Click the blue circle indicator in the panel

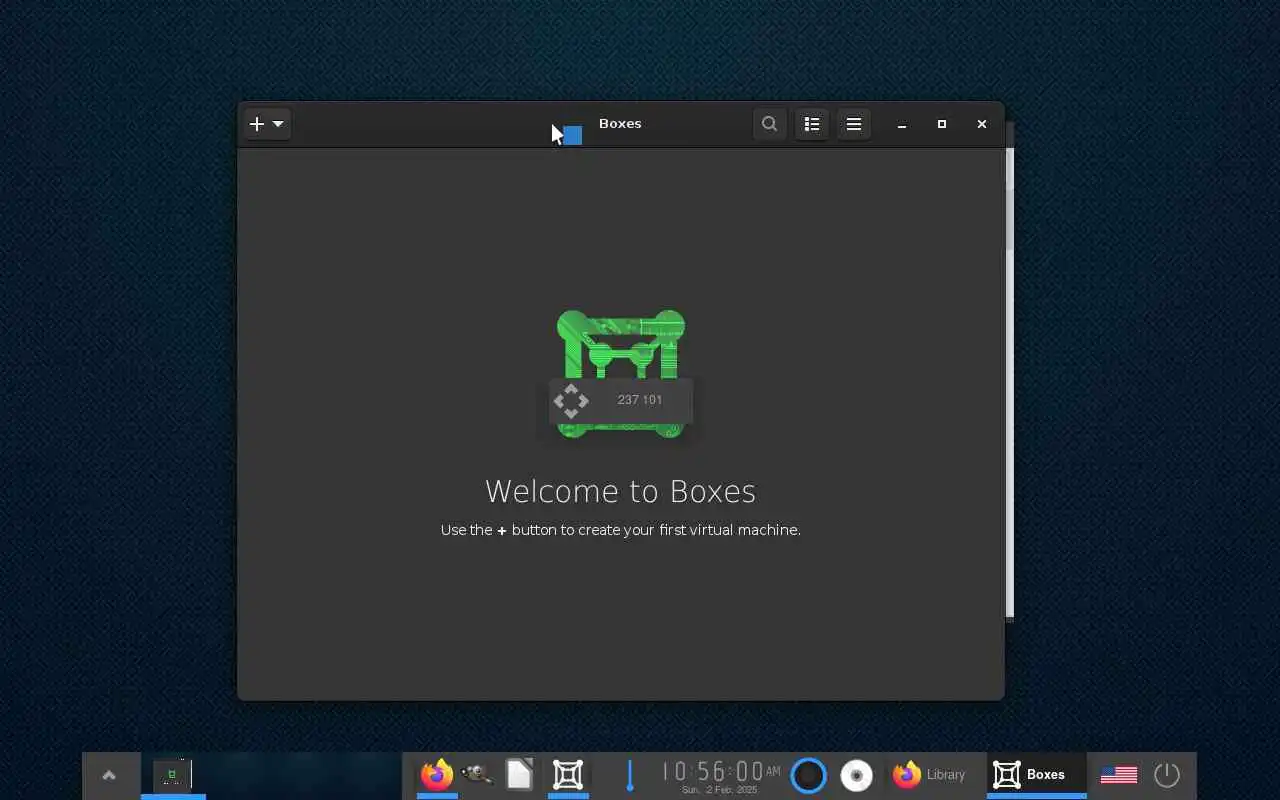coord(809,775)
